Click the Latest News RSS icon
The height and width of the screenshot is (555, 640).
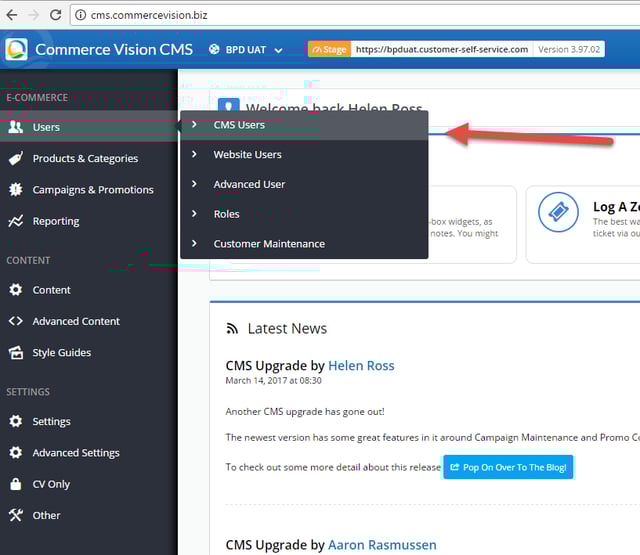[232, 329]
